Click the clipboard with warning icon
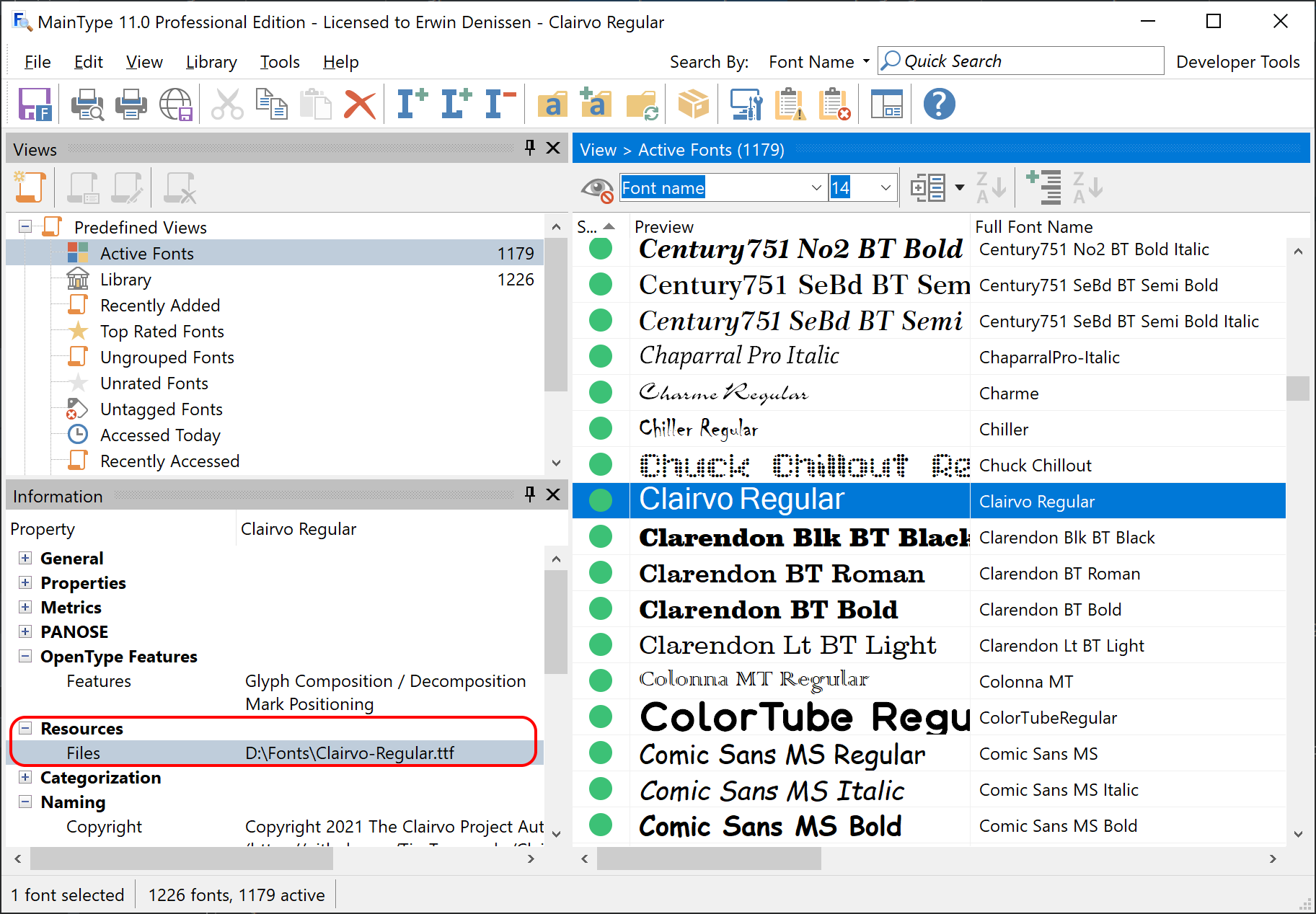 790,105
